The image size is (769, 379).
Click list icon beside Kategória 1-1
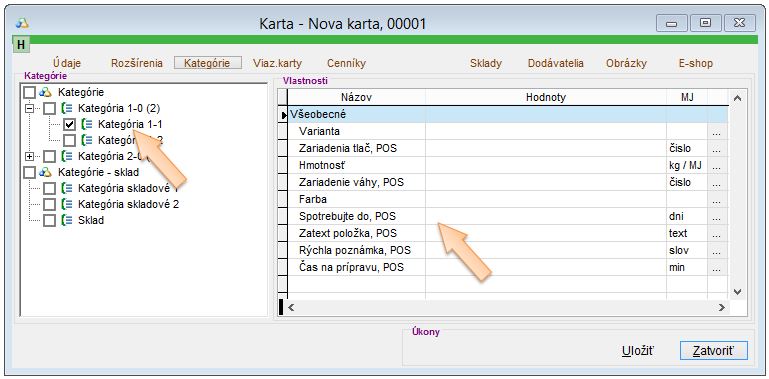pos(87,125)
